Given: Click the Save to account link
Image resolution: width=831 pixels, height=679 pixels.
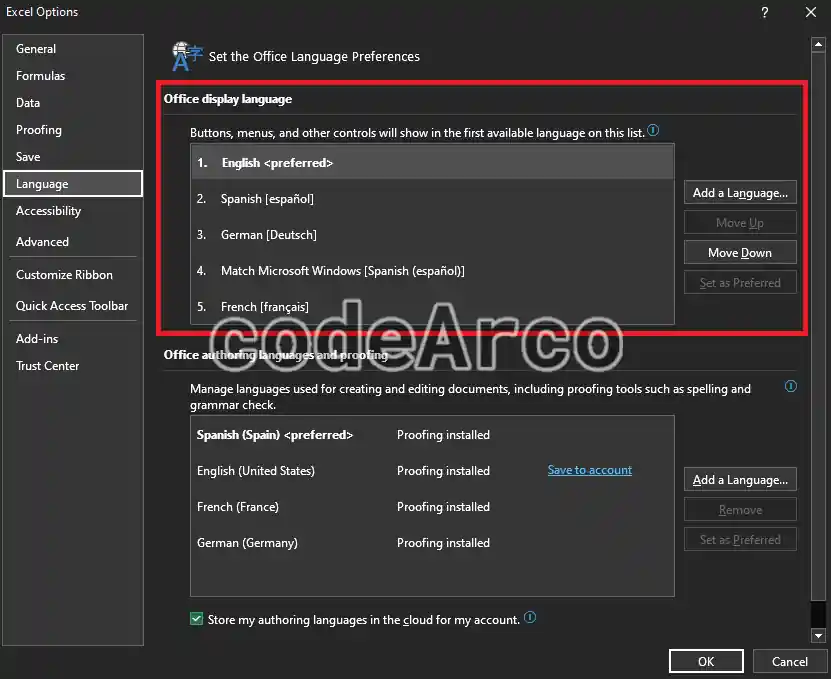Looking at the screenshot, I should pos(589,470).
